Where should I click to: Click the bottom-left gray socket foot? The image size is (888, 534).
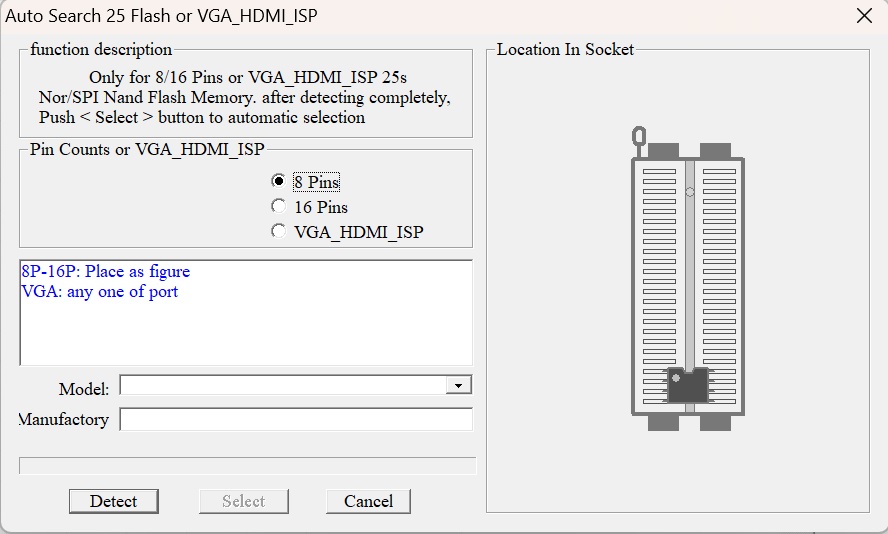pyautogui.click(x=663, y=423)
